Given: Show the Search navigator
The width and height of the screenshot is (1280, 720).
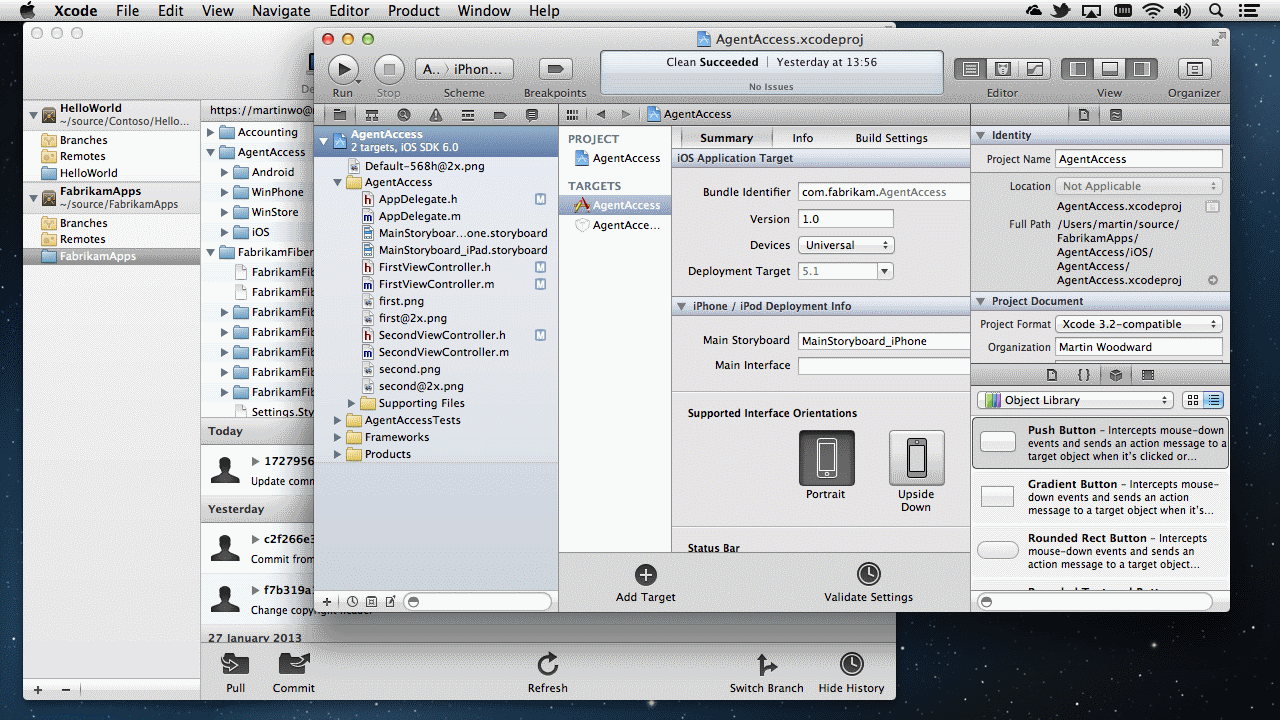Looking at the screenshot, I should (x=404, y=115).
